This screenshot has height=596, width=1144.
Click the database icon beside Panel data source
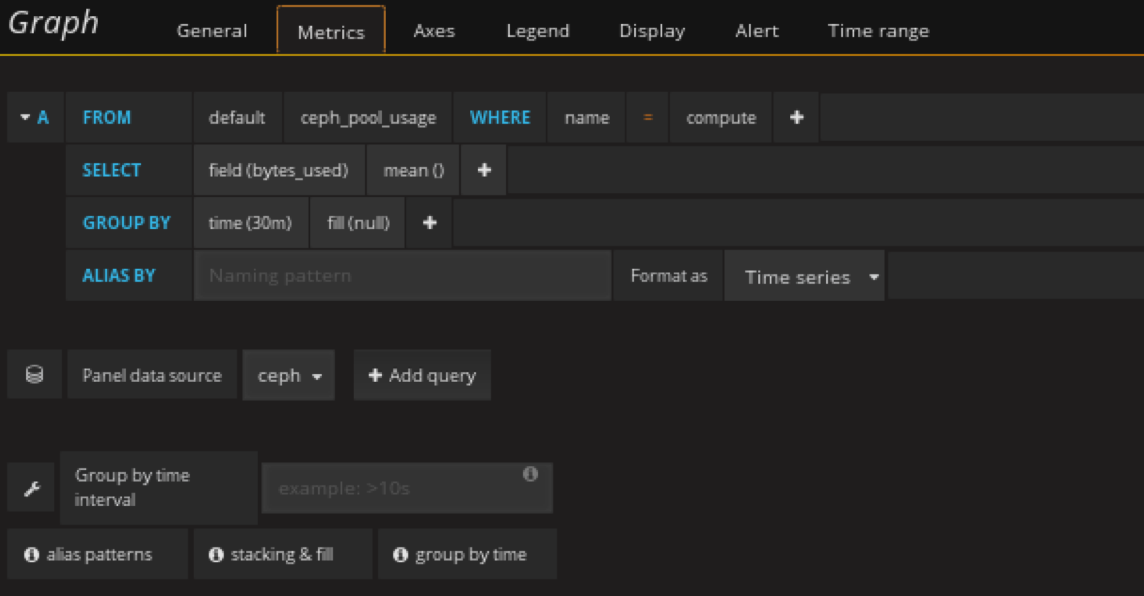tap(34, 375)
